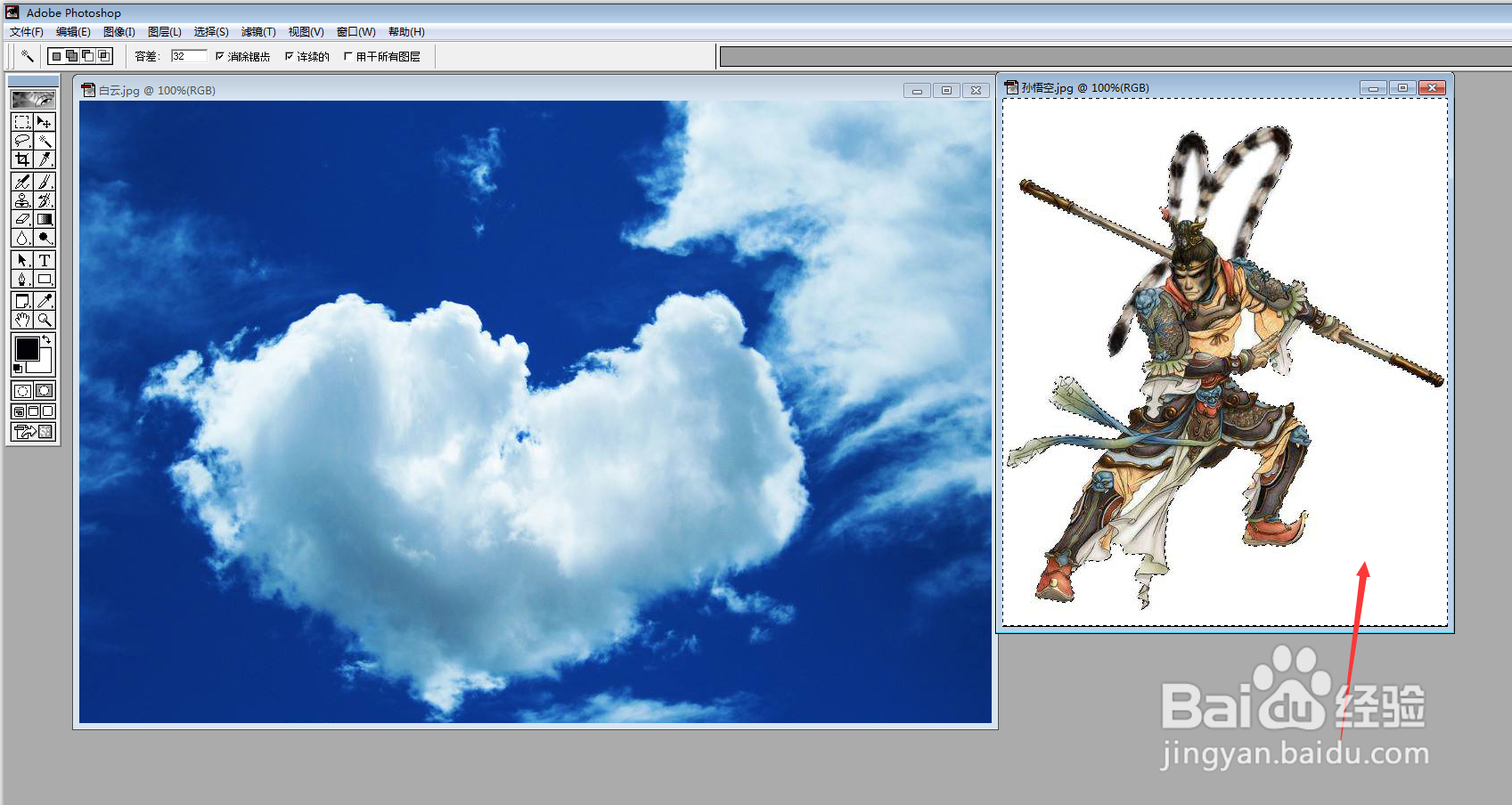
Task: Select the Magic Wand tool in toolbox
Action: pos(44,141)
